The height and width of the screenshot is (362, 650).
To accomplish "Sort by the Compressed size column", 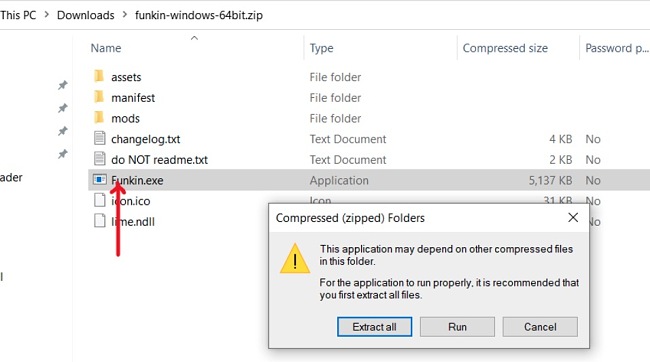I will tap(505, 48).
